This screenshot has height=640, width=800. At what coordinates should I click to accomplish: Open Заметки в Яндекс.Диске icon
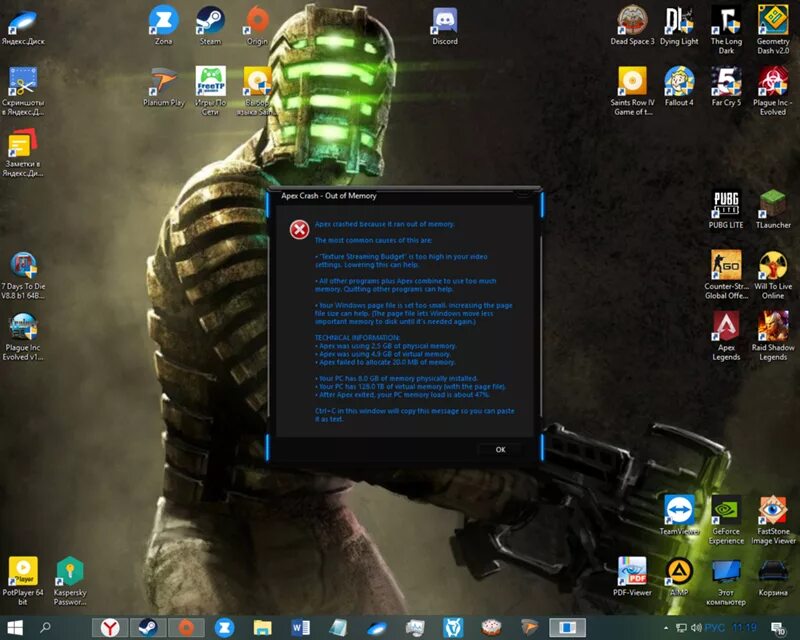23,153
